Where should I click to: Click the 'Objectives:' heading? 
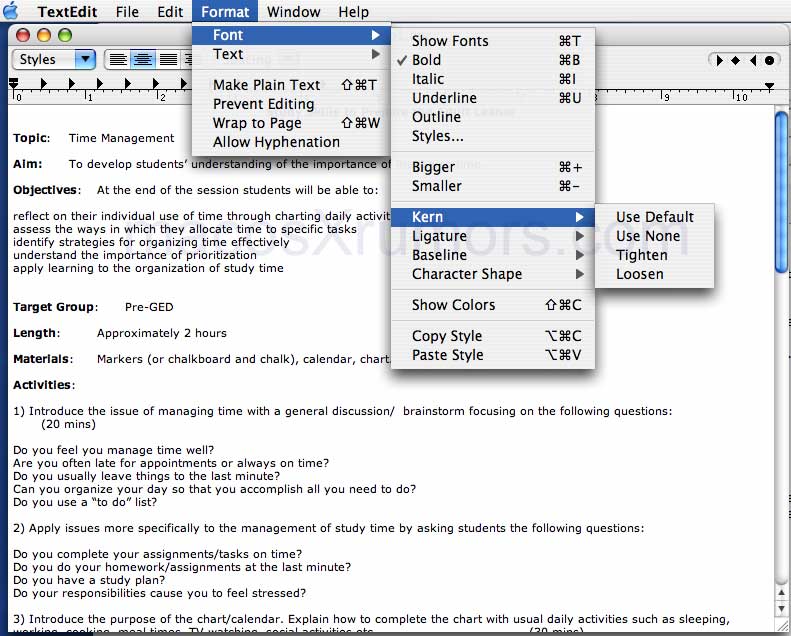47,190
